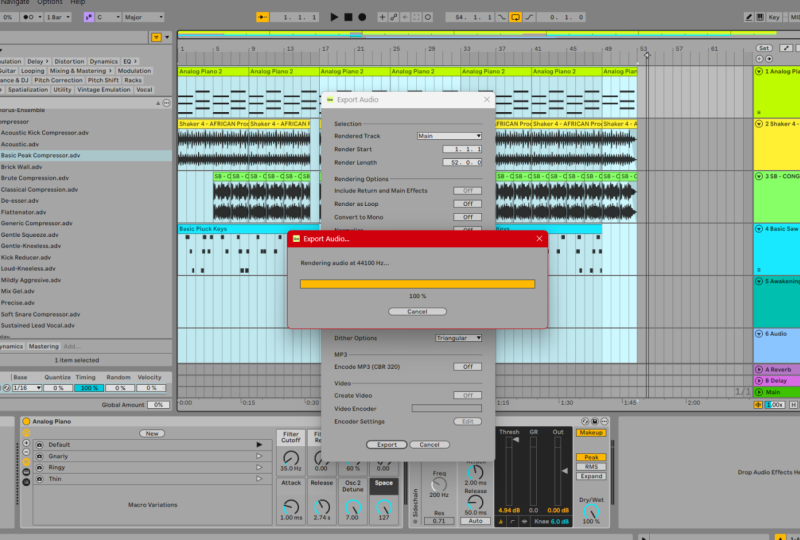
Task: Toggle Convert to Mono setting
Action: click(x=467, y=217)
